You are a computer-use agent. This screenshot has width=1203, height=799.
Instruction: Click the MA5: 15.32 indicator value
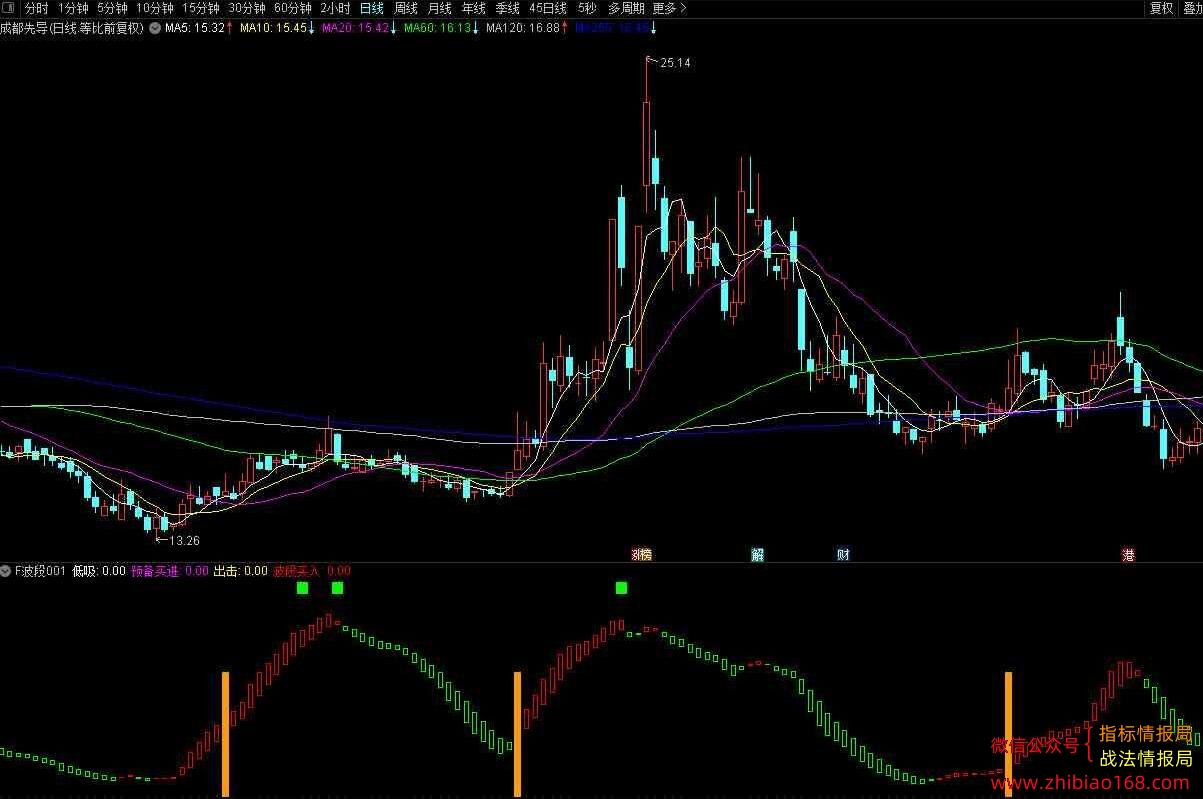pos(200,28)
